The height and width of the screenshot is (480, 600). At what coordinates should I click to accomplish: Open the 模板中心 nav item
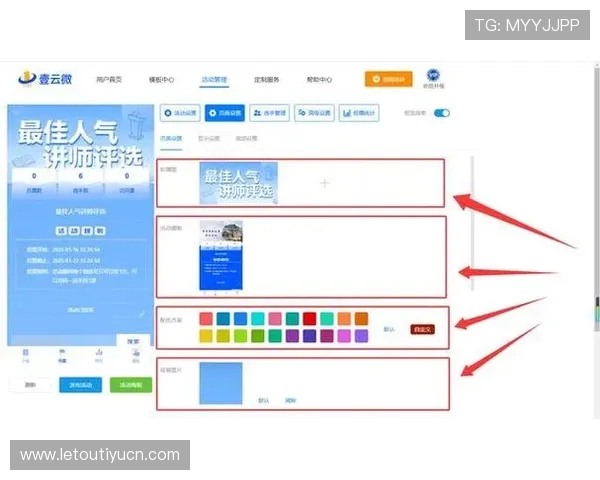pyautogui.click(x=161, y=80)
